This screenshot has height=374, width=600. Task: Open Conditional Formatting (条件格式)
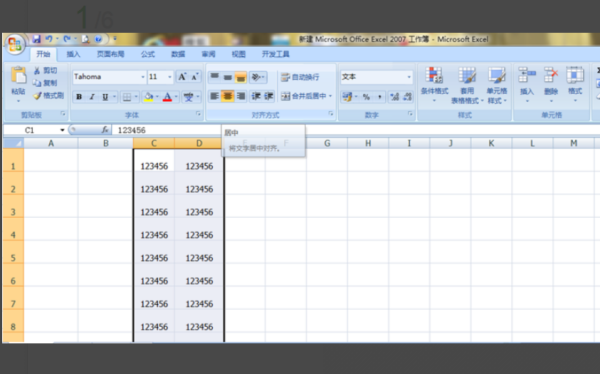[x=434, y=85]
